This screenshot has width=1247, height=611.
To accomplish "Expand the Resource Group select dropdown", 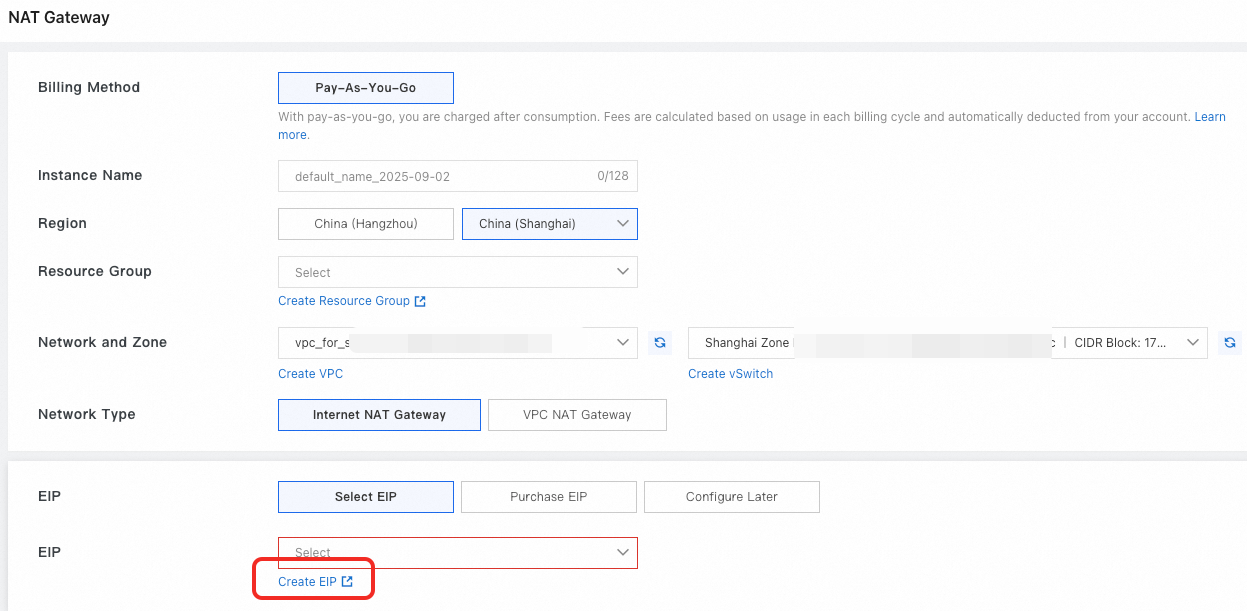I will point(457,272).
